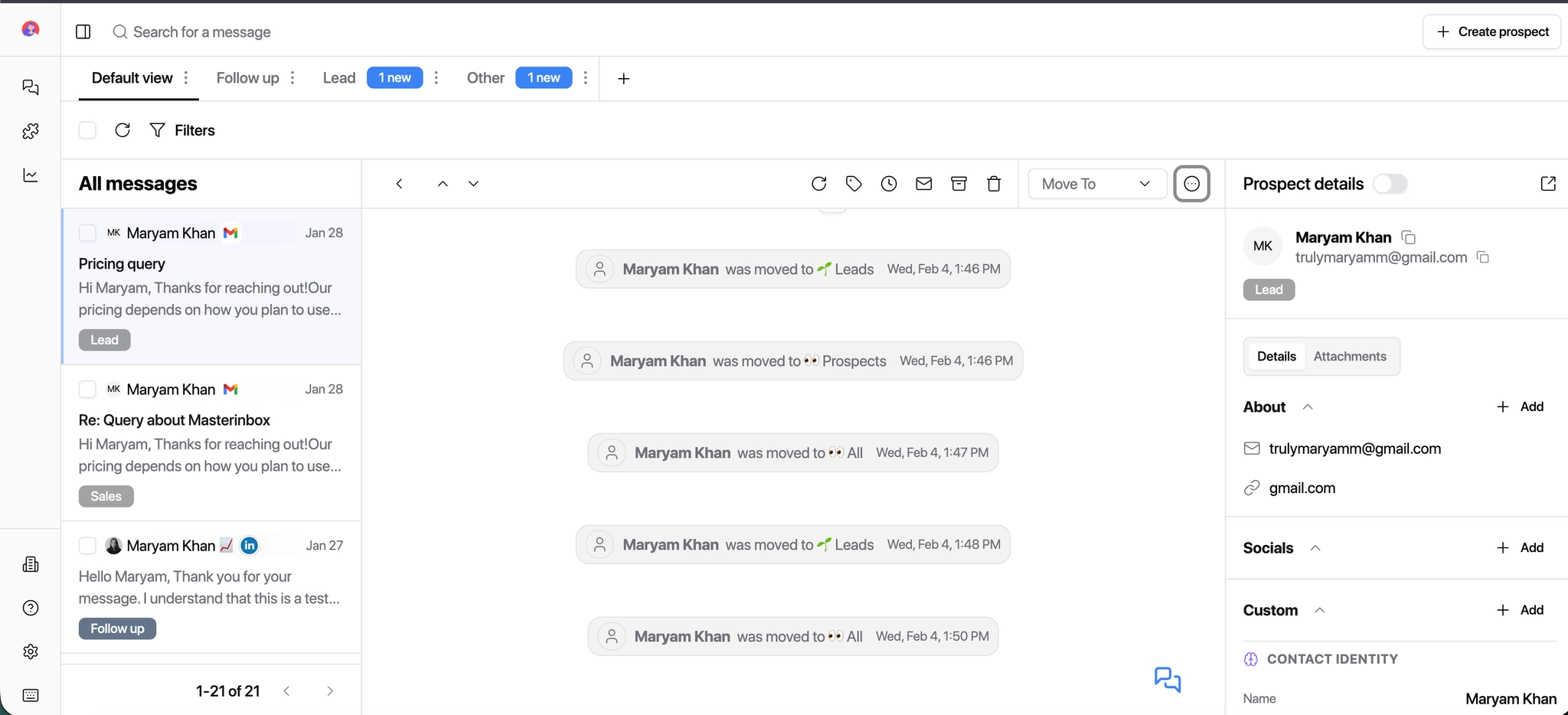This screenshot has height=715, width=1568.
Task: Open the Integrations puzzle icon
Action: coord(31,131)
